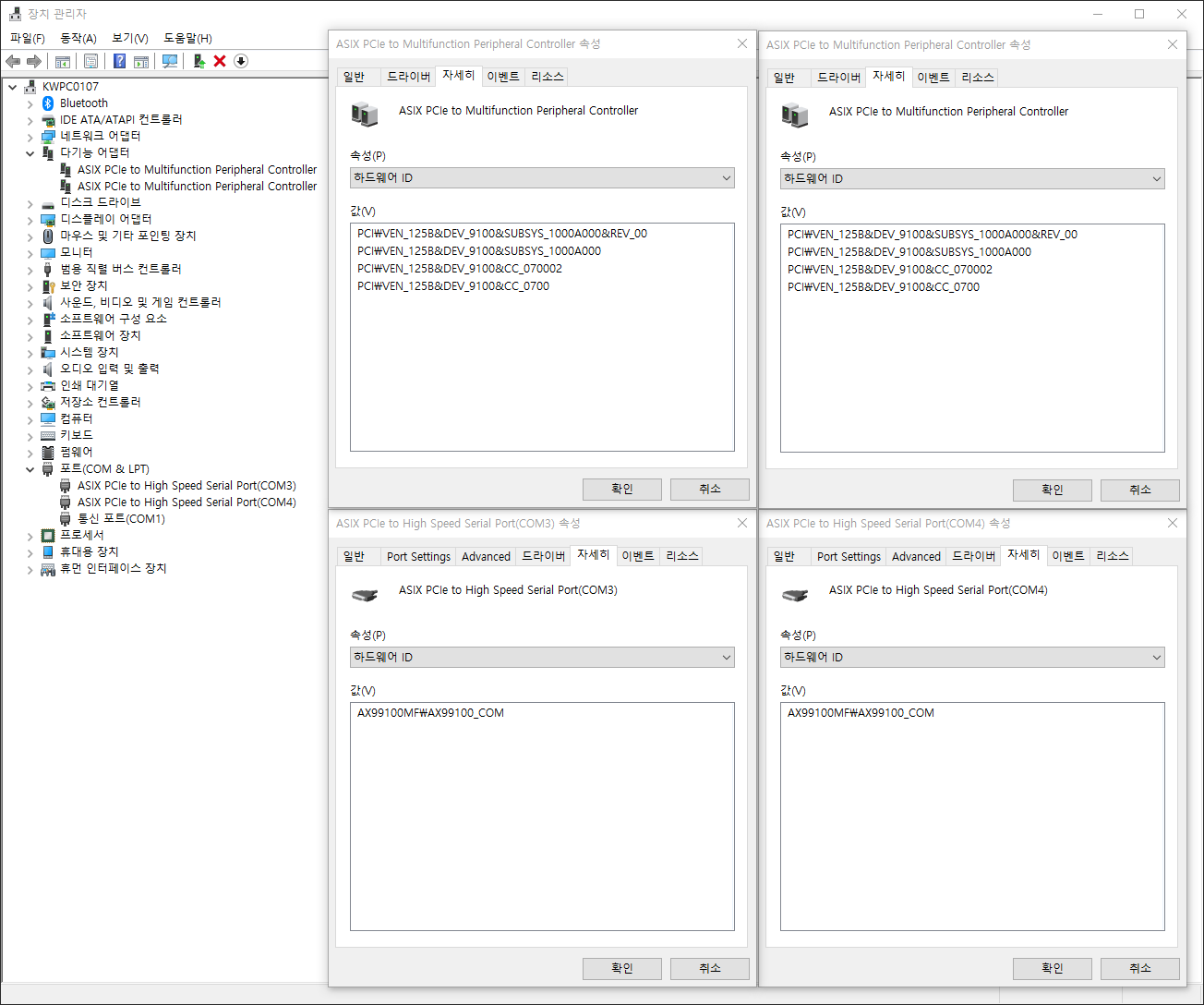Select 오디오 입력 및 출력 in the device tree
The height and width of the screenshot is (1005, 1204).
point(109,369)
